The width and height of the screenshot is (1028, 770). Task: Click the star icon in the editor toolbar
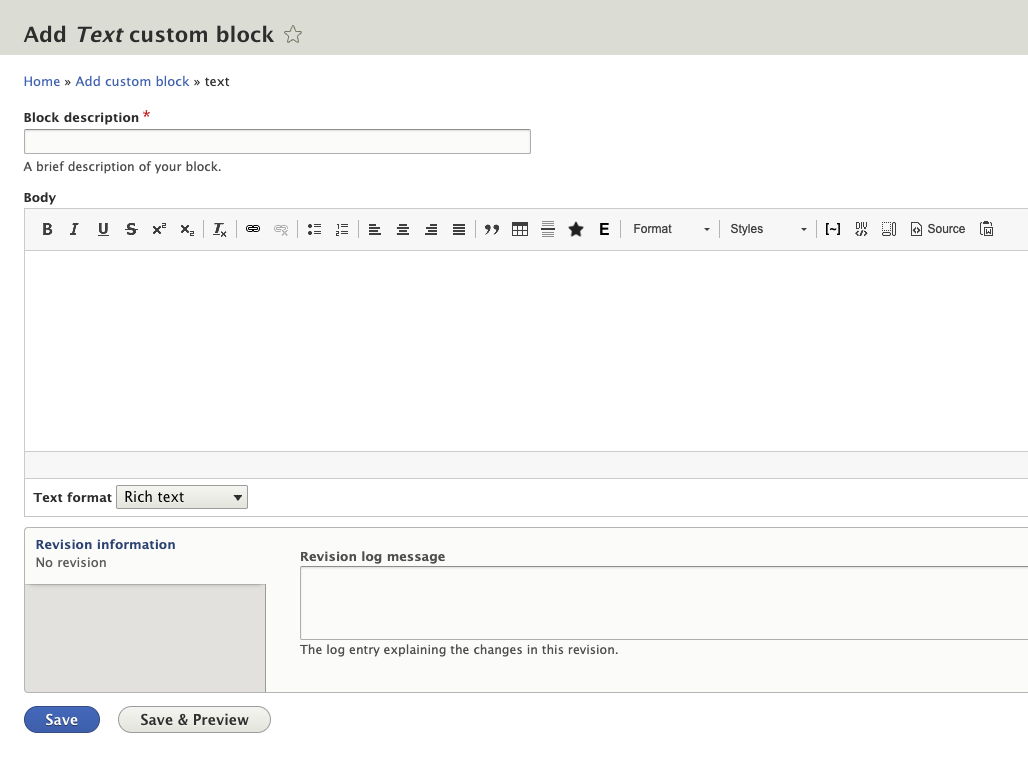(x=576, y=229)
